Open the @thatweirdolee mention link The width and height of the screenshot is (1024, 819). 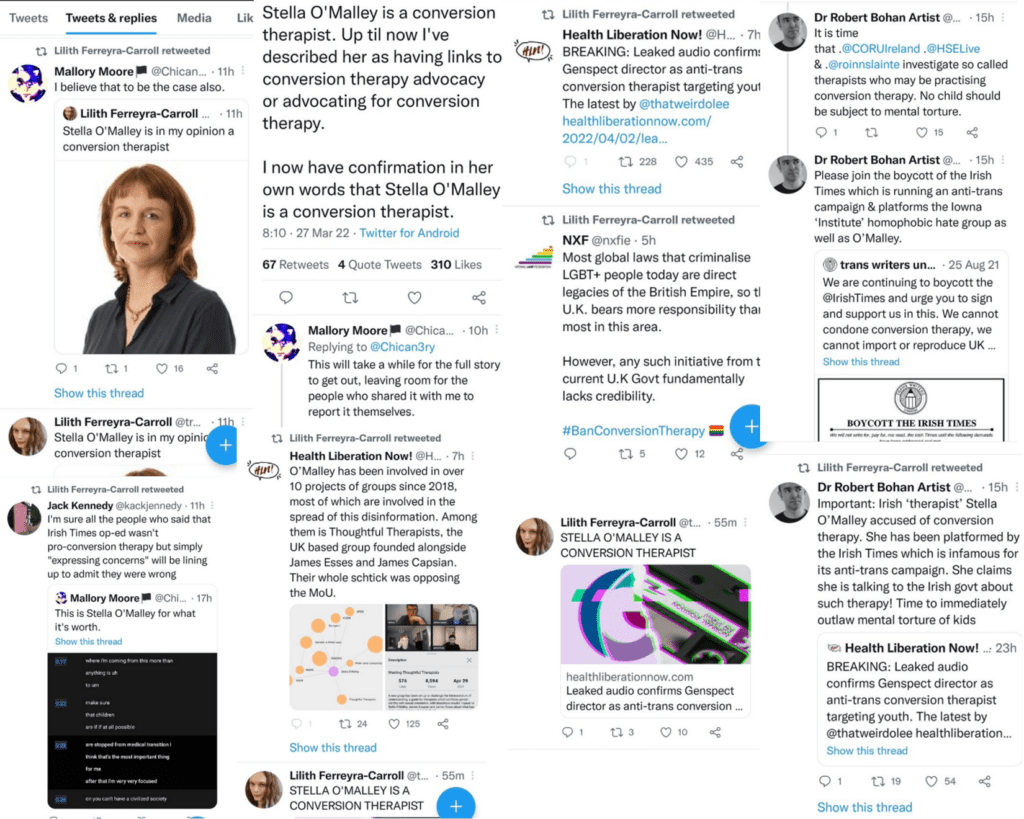coord(683,104)
